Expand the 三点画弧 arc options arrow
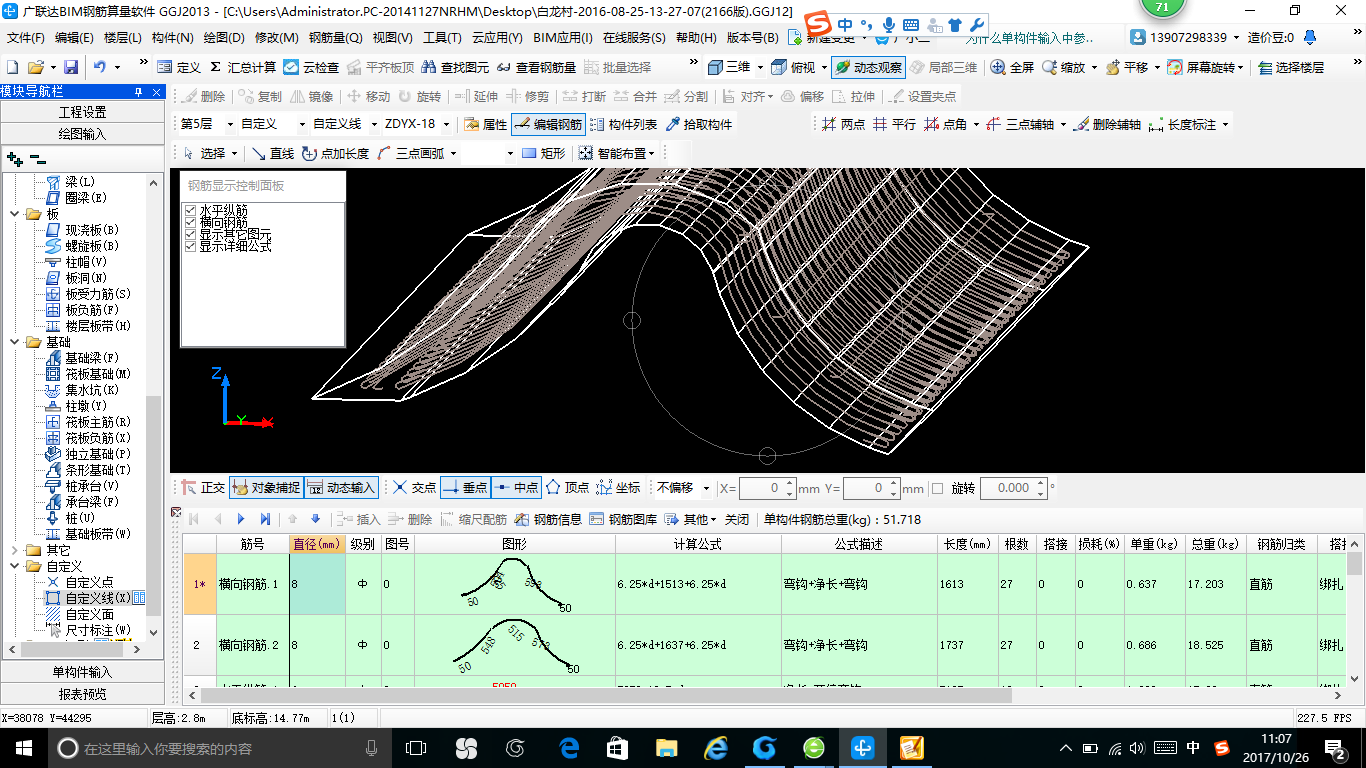Image resolution: width=1366 pixels, height=768 pixels. [x=453, y=153]
